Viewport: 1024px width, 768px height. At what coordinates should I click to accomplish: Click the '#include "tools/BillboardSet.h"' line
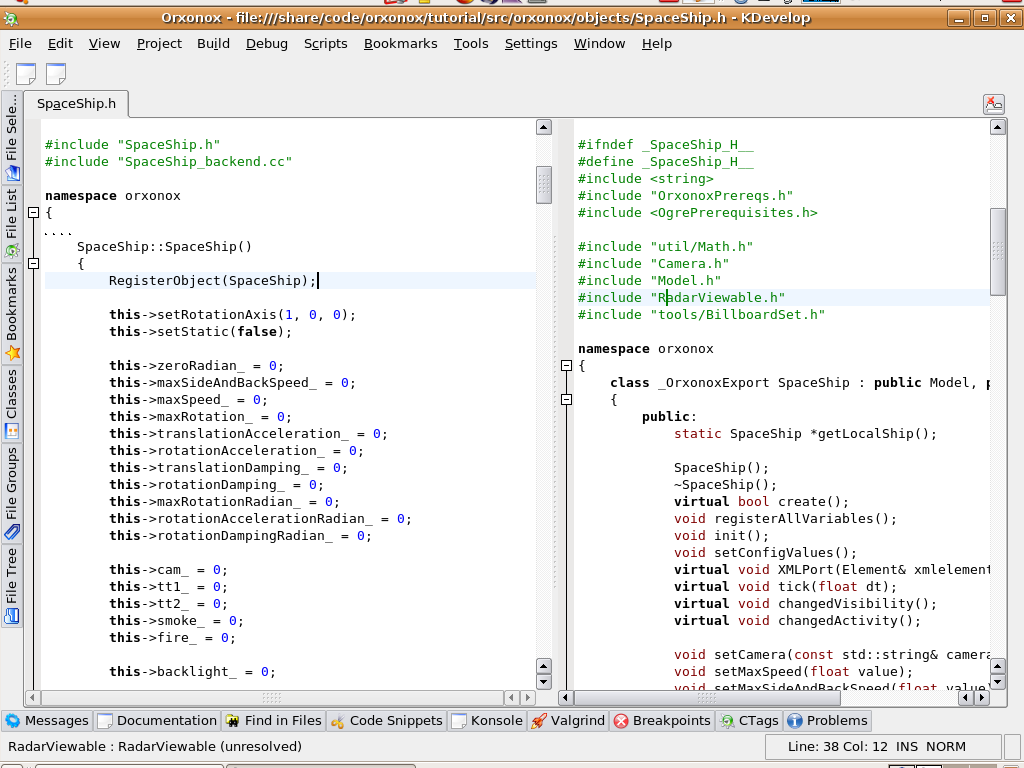pos(701,314)
